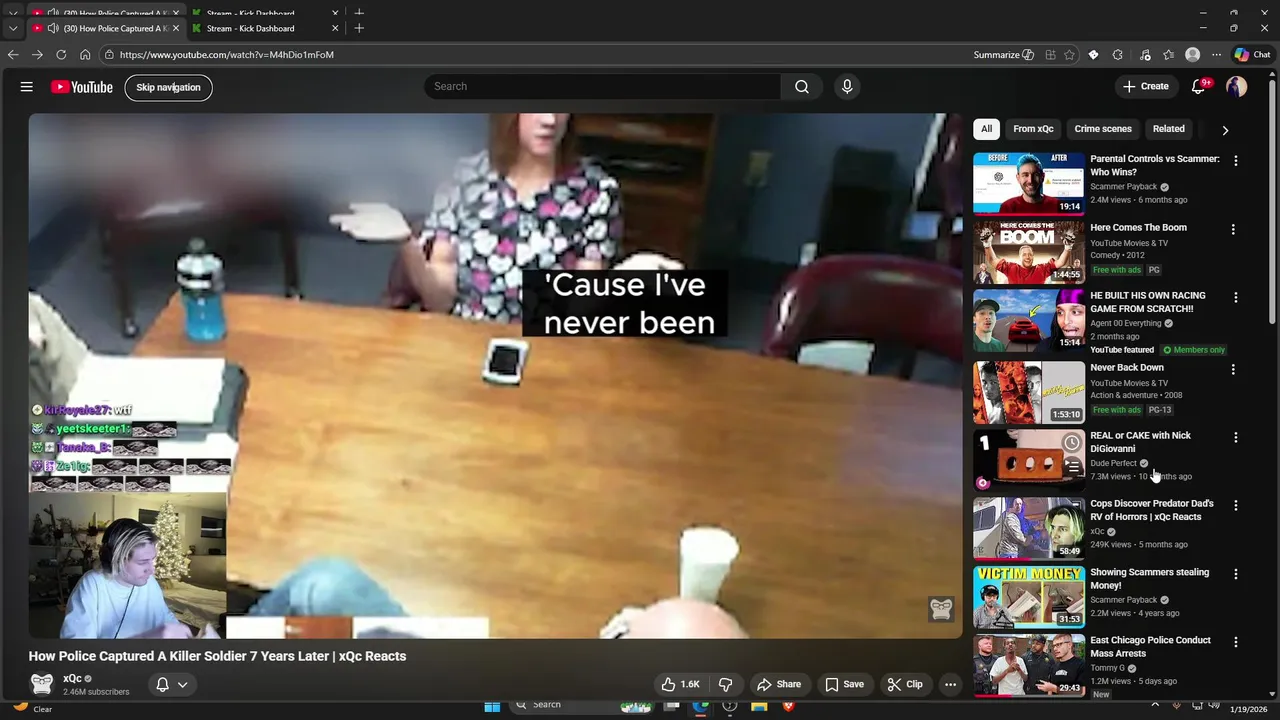Open the Copilot Chat button
This screenshot has width=1280, height=720.
[x=1252, y=55]
